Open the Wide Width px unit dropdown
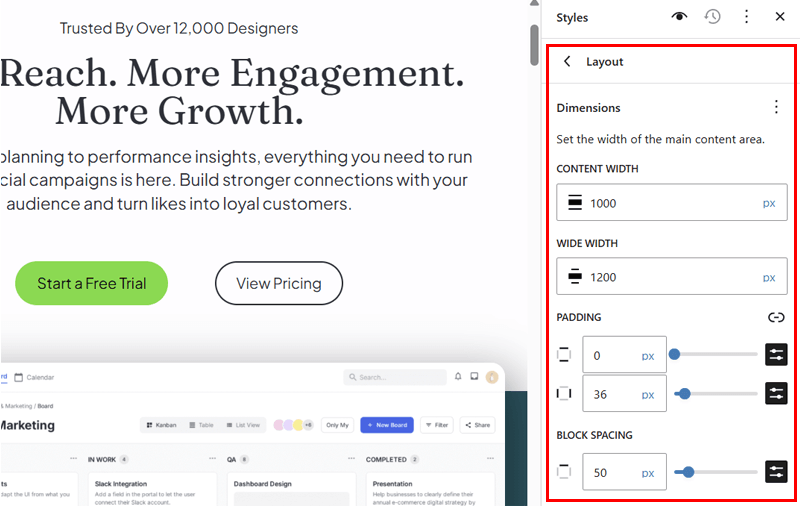The image size is (800, 506). coord(769,277)
